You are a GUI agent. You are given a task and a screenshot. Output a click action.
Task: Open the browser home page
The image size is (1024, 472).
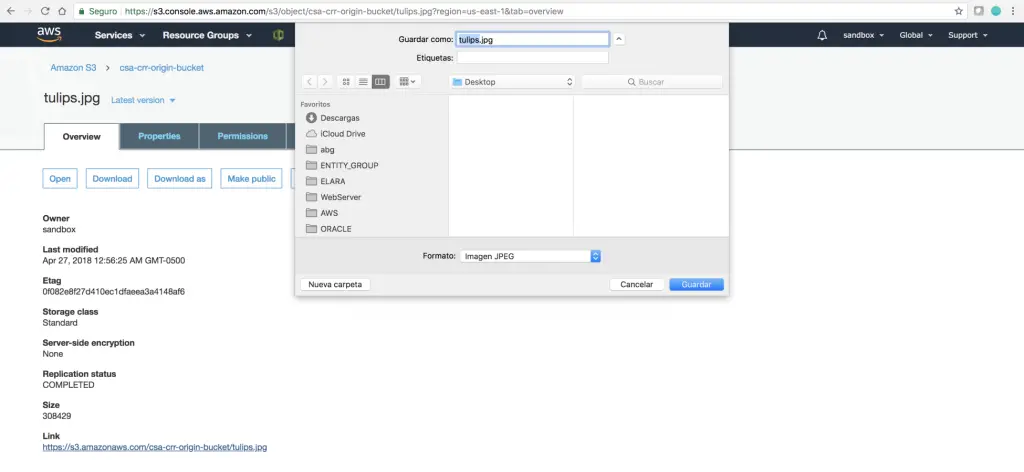click(x=62, y=11)
